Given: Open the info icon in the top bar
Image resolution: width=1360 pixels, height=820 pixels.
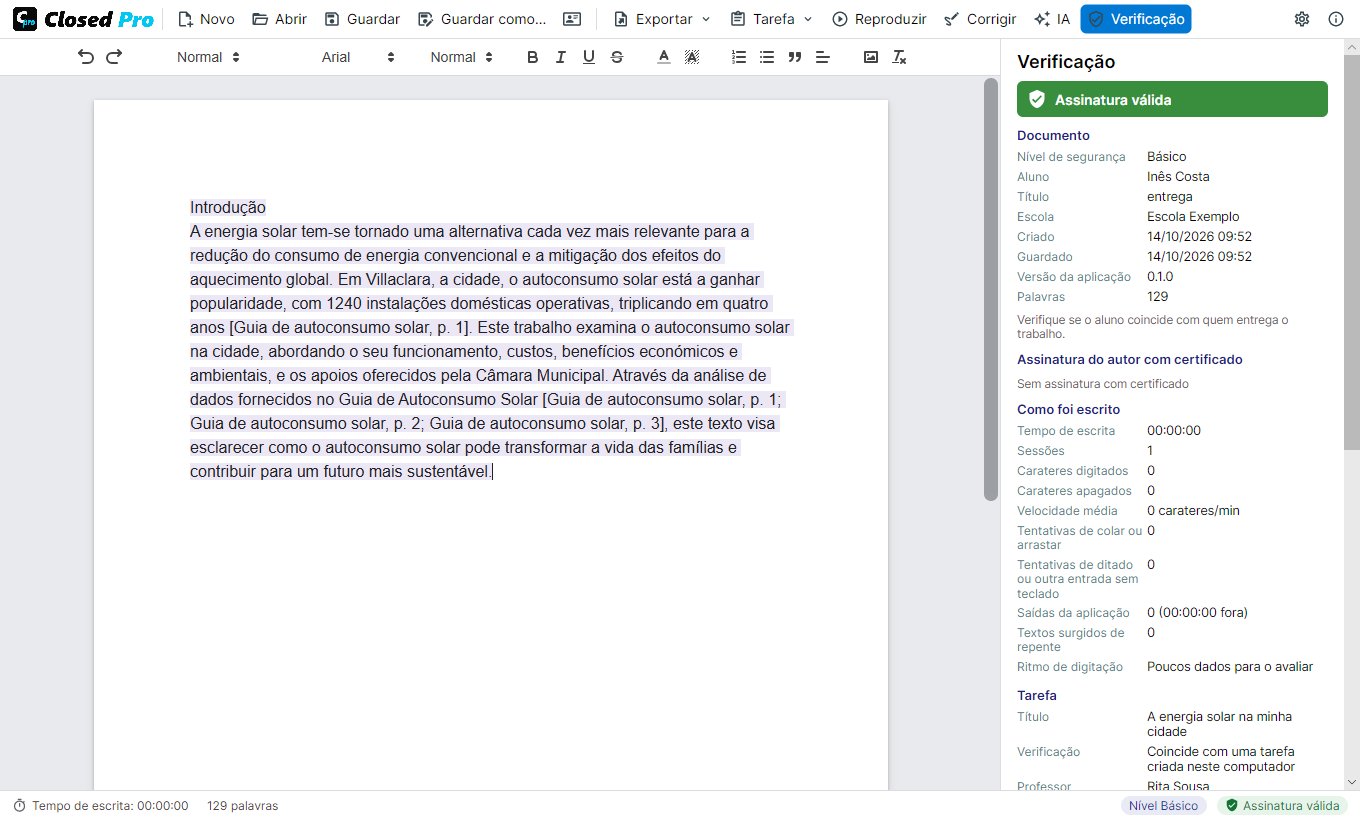Looking at the screenshot, I should pyautogui.click(x=1336, y=19).
